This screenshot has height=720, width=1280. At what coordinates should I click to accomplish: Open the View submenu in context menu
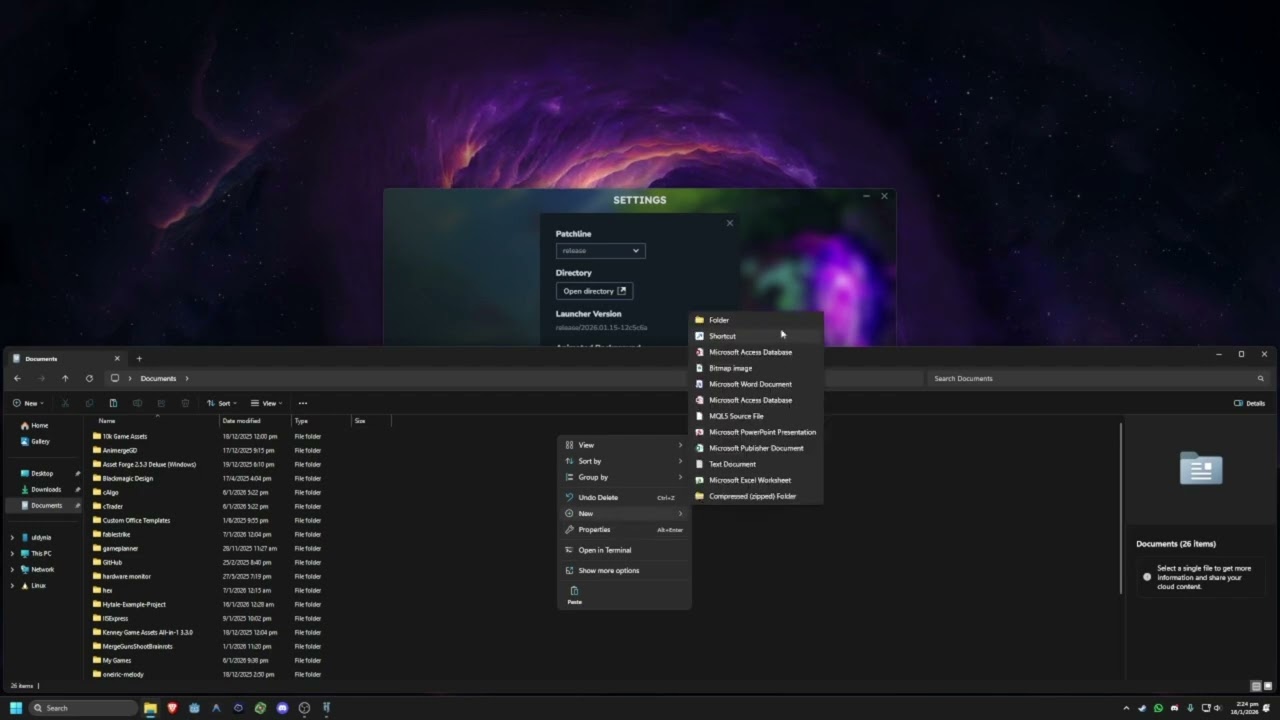(624, 445)
